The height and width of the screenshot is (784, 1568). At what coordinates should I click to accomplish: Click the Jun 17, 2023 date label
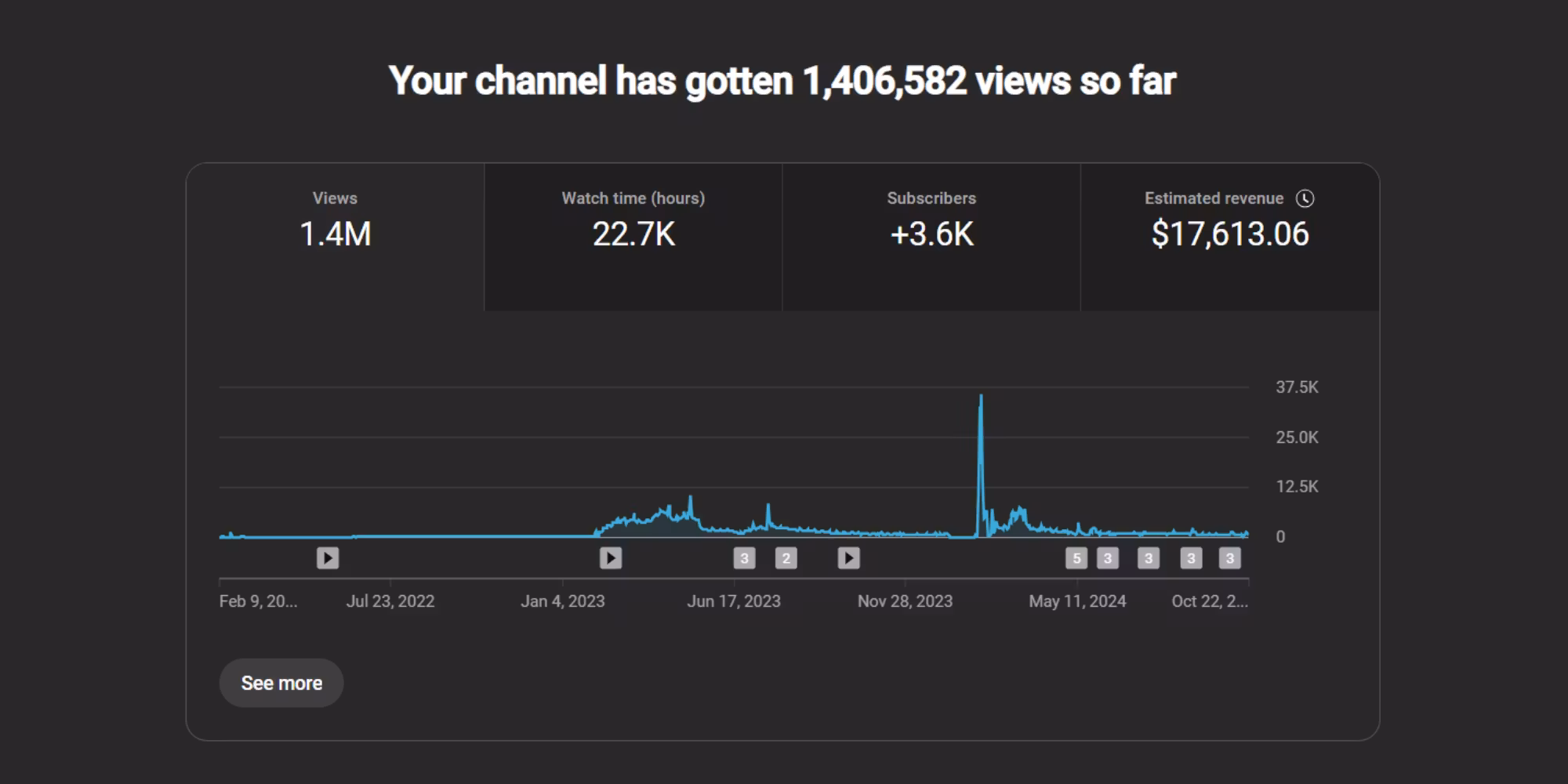734,601
